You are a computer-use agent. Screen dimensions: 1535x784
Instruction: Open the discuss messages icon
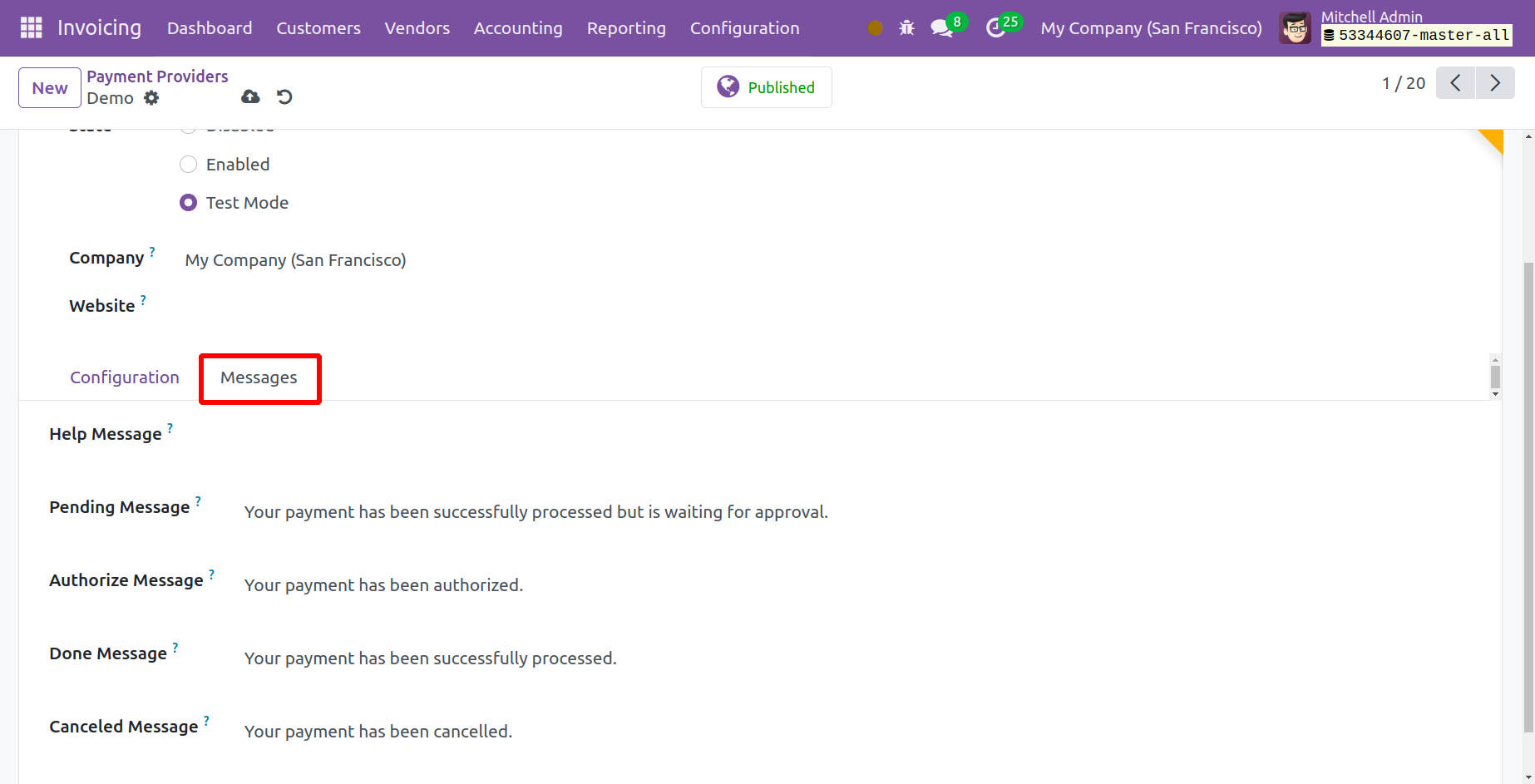[941, 28]
